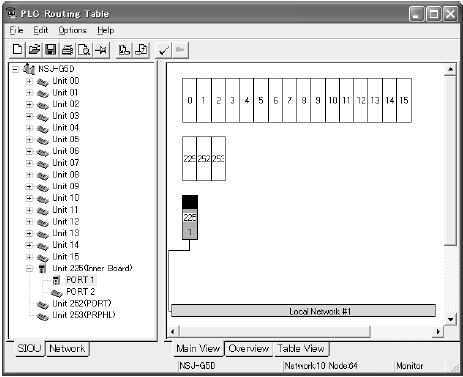Click the transfer to PLC icon
463x377 pixels.
click(x=124, y=50)
